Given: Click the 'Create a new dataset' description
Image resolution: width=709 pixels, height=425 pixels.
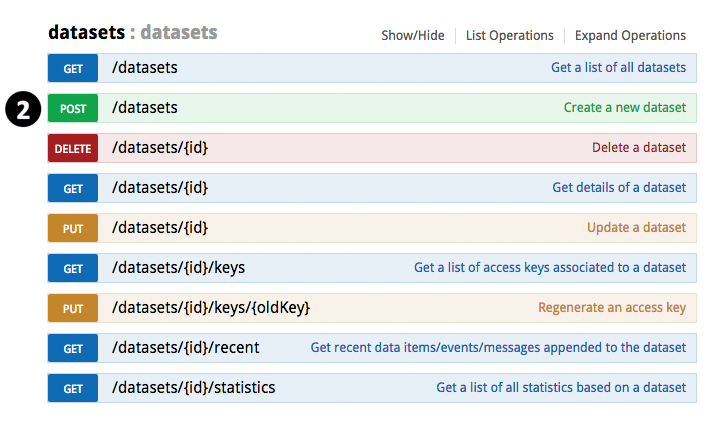Looking at the screenshot, I should pyautogui.click(x=624, y=108).
